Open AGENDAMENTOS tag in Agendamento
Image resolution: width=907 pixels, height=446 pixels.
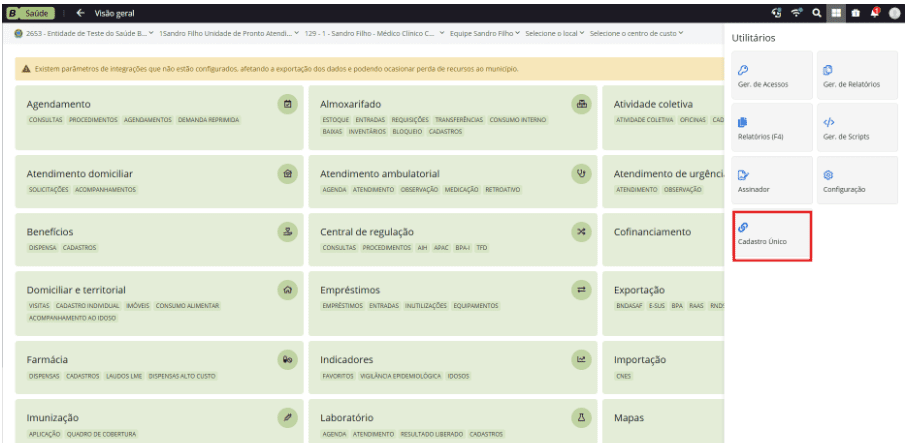[148, 120]
